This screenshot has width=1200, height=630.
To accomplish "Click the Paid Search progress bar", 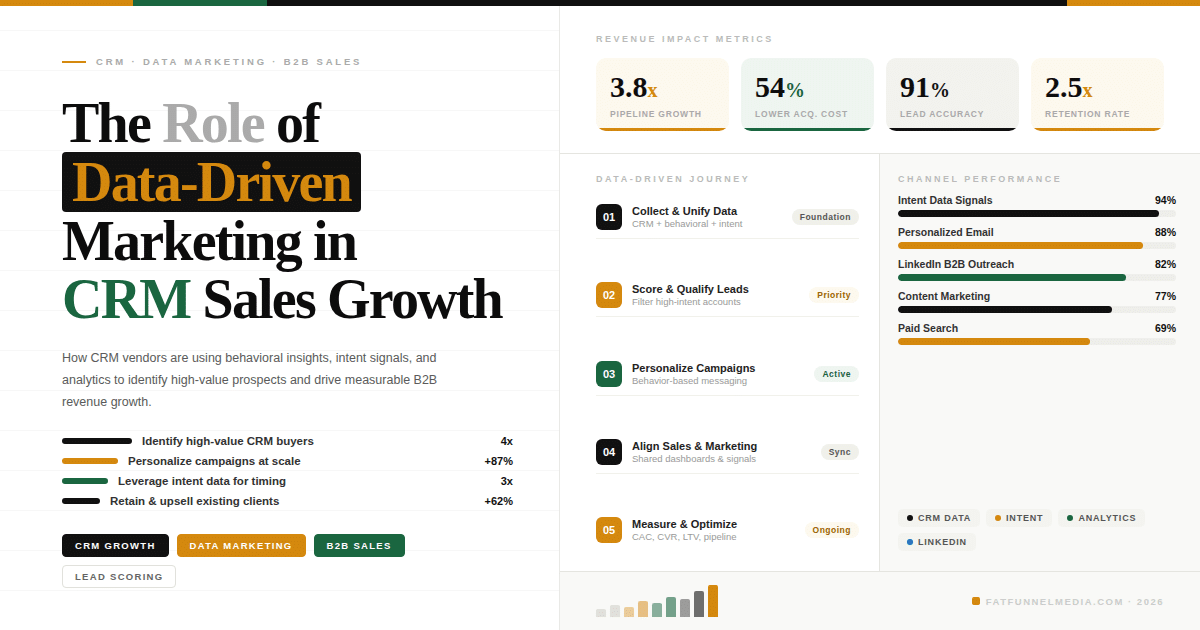I will pos(1036,341).
